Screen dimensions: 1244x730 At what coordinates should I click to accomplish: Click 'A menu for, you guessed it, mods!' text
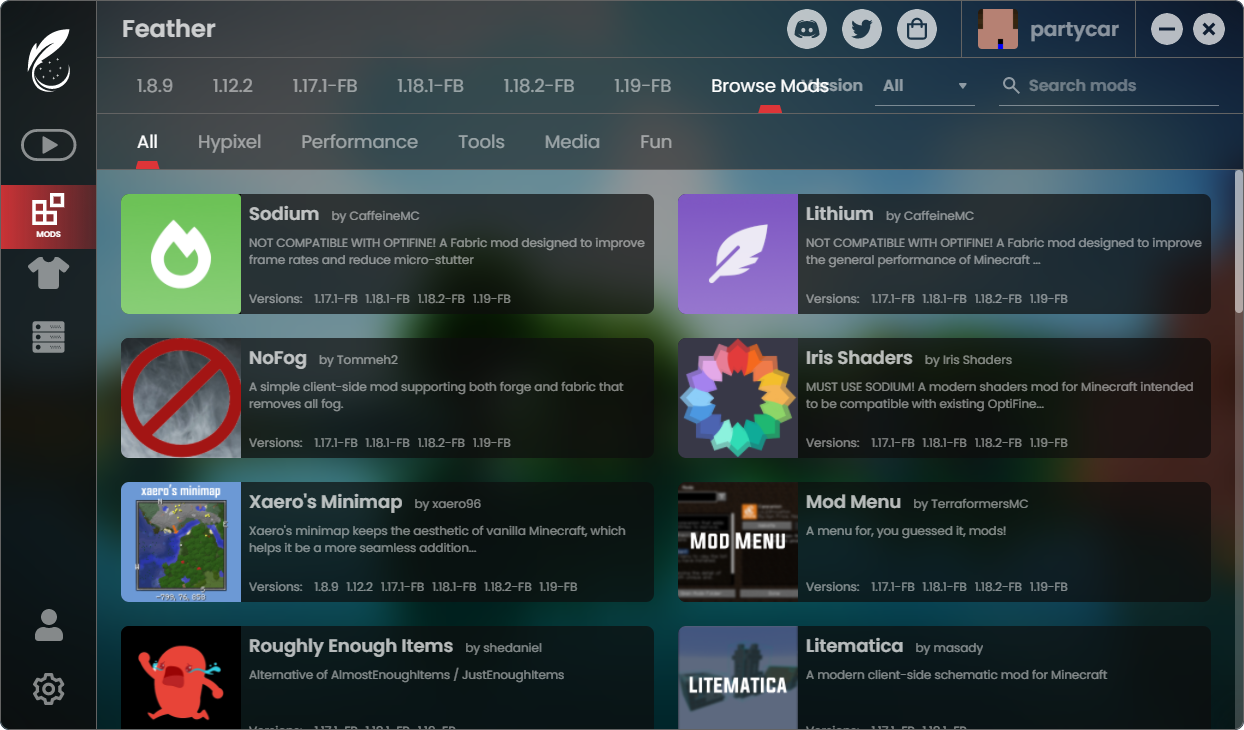click(x=906, y=531)
